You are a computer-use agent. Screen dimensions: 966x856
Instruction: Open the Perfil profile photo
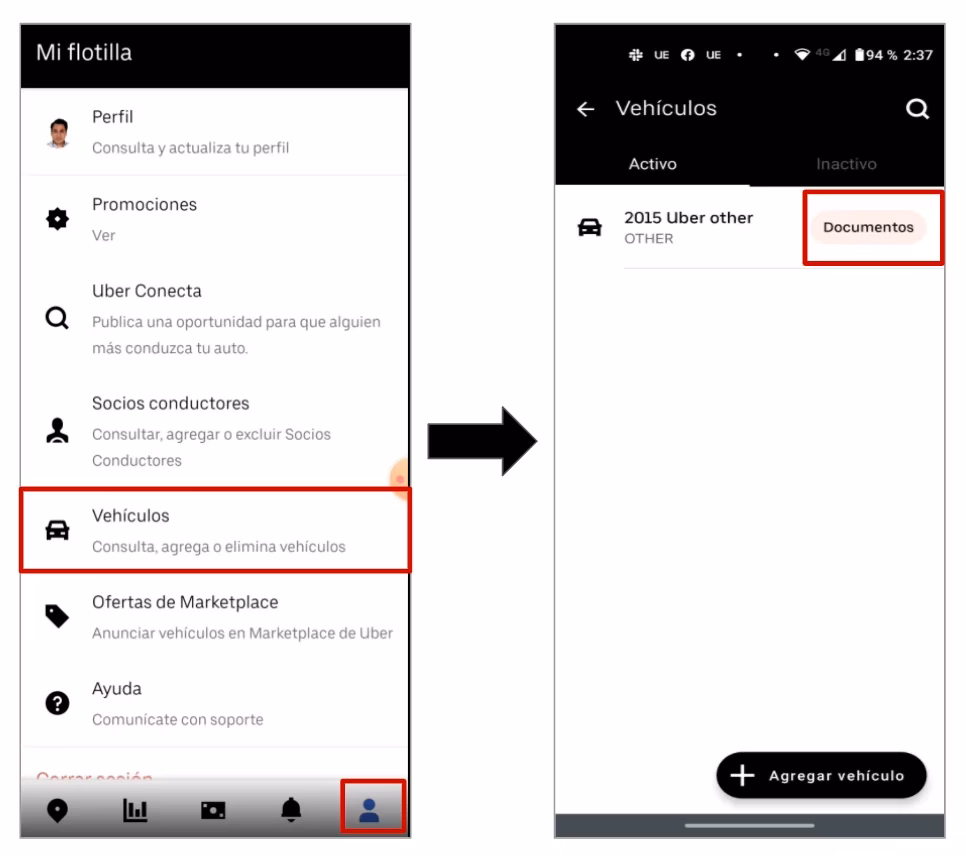click(x=59, y=132)
